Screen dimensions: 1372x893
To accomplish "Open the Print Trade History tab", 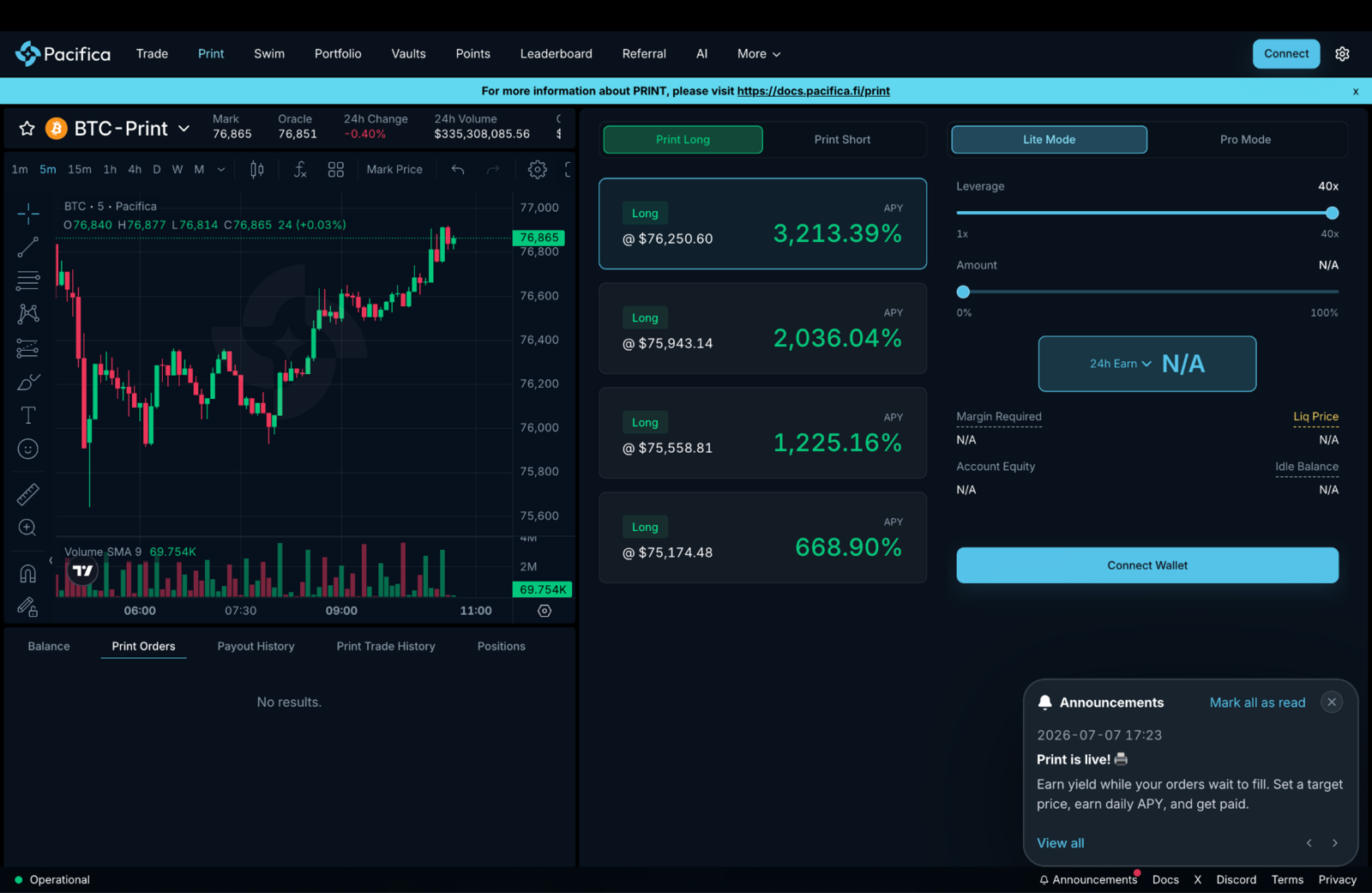I will (386, 647).
